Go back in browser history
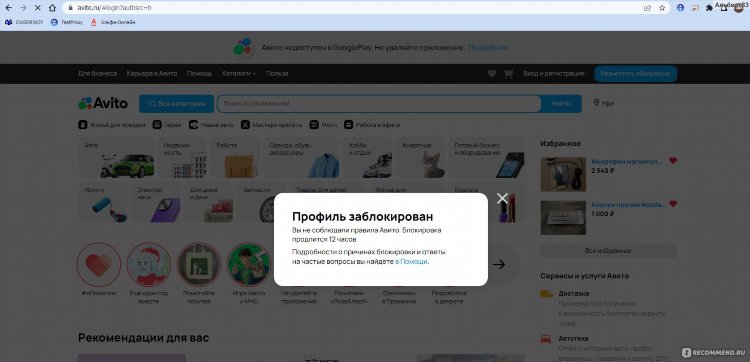The height and width of the screenshot is (362, 750). point(8,8)
